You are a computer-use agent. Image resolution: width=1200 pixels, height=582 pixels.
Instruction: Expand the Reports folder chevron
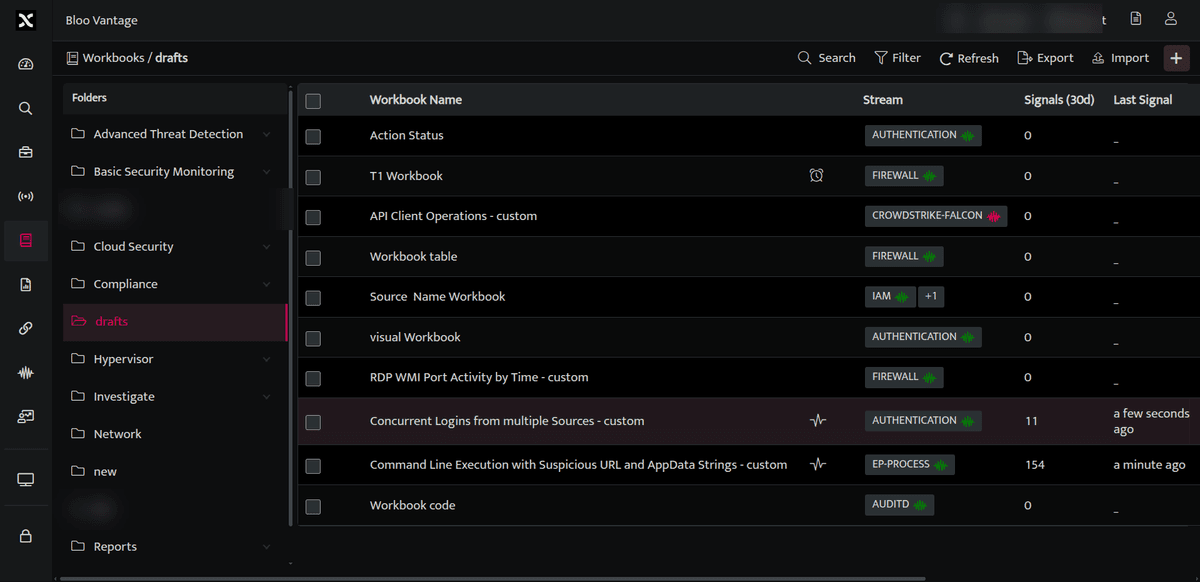pyautogui.click(x=266, y=547)
